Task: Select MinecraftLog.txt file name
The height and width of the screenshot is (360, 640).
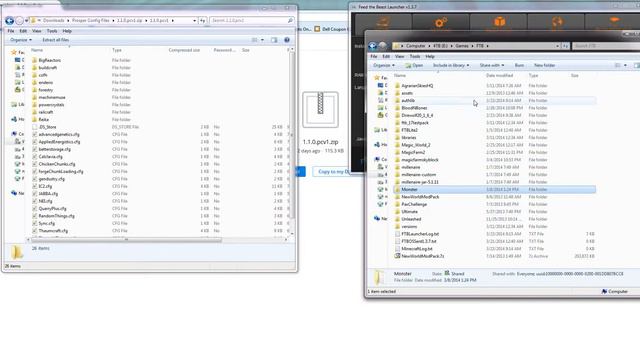Action: pos(417,249)
